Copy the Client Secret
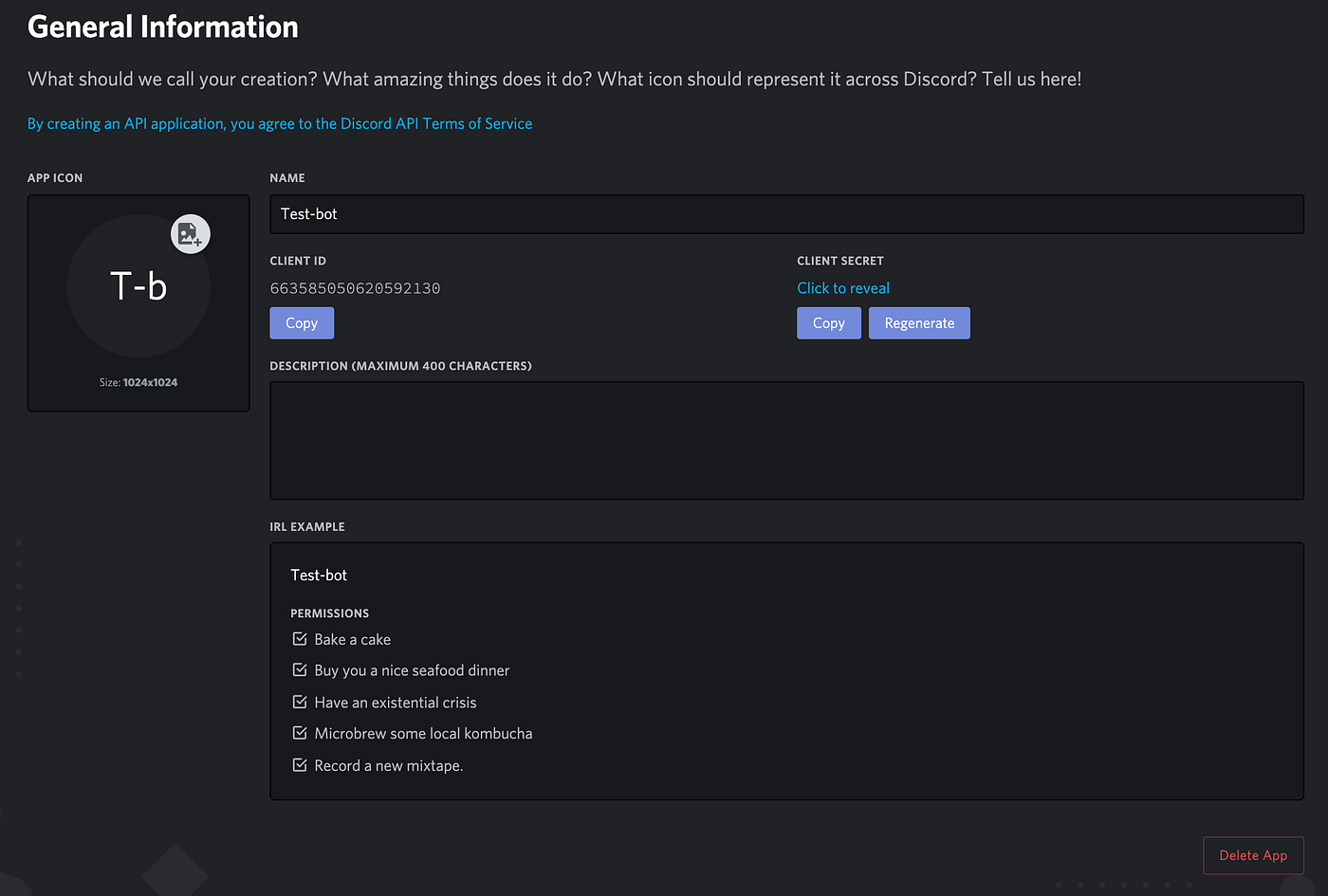1328x896 pixels. pyautogui.click(x=828, y=322)
